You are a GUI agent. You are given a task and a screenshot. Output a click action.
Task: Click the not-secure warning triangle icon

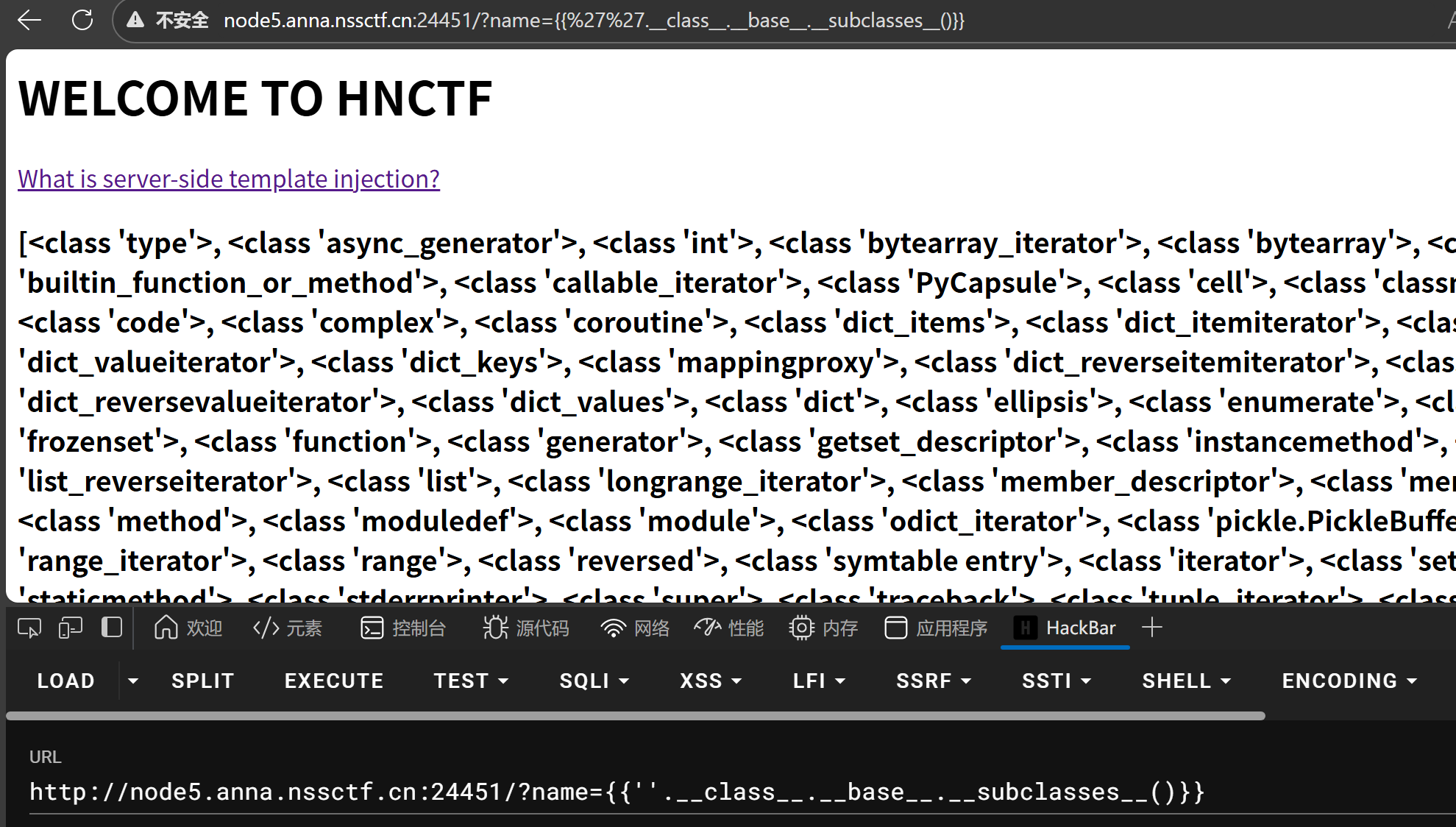tap(135, 21)
